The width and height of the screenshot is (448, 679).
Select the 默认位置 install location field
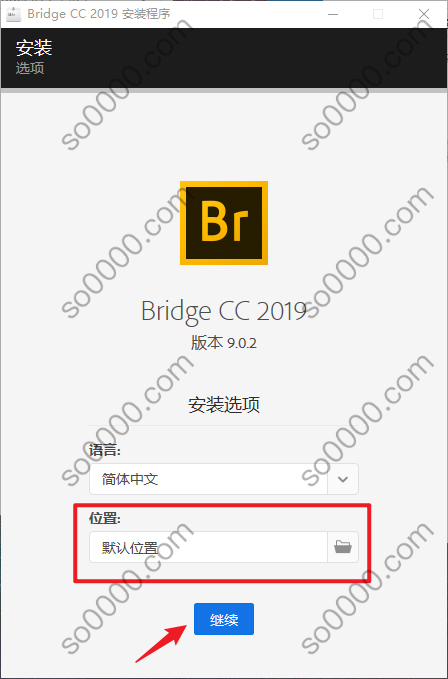(x=208, y=547)
